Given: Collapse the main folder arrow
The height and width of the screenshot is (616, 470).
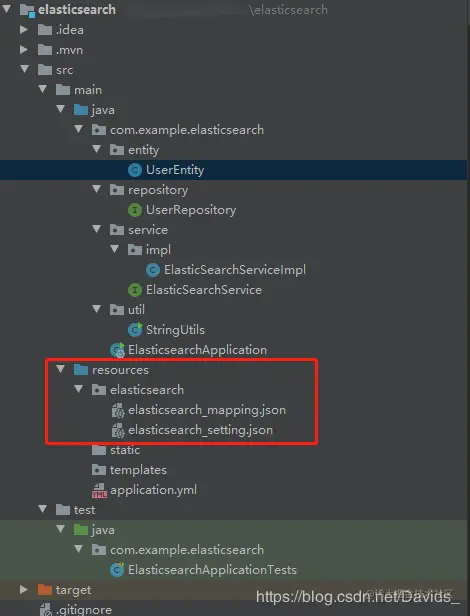Looking at the screenshot, I should coord(43,89).
